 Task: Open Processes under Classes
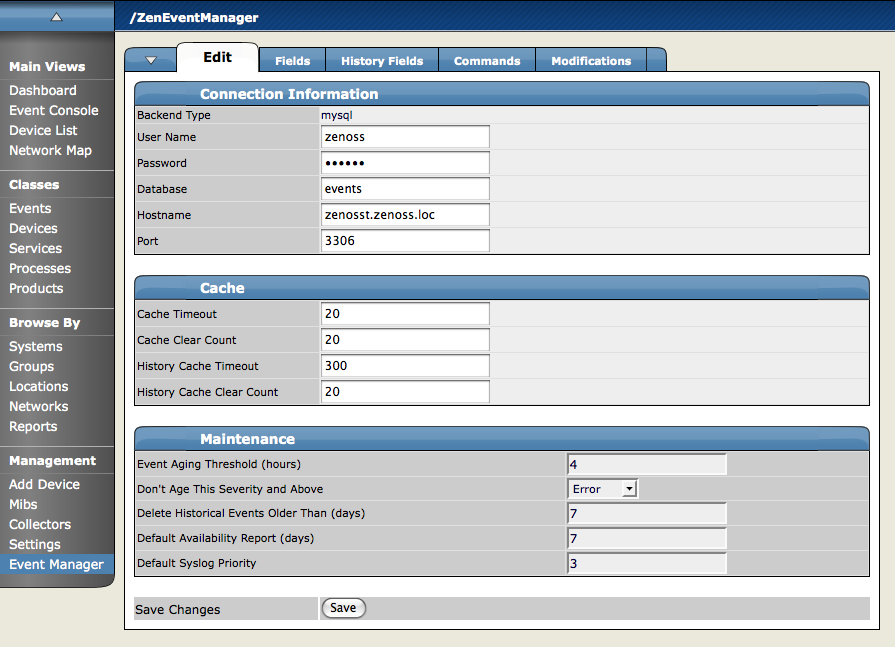[40, 268]
